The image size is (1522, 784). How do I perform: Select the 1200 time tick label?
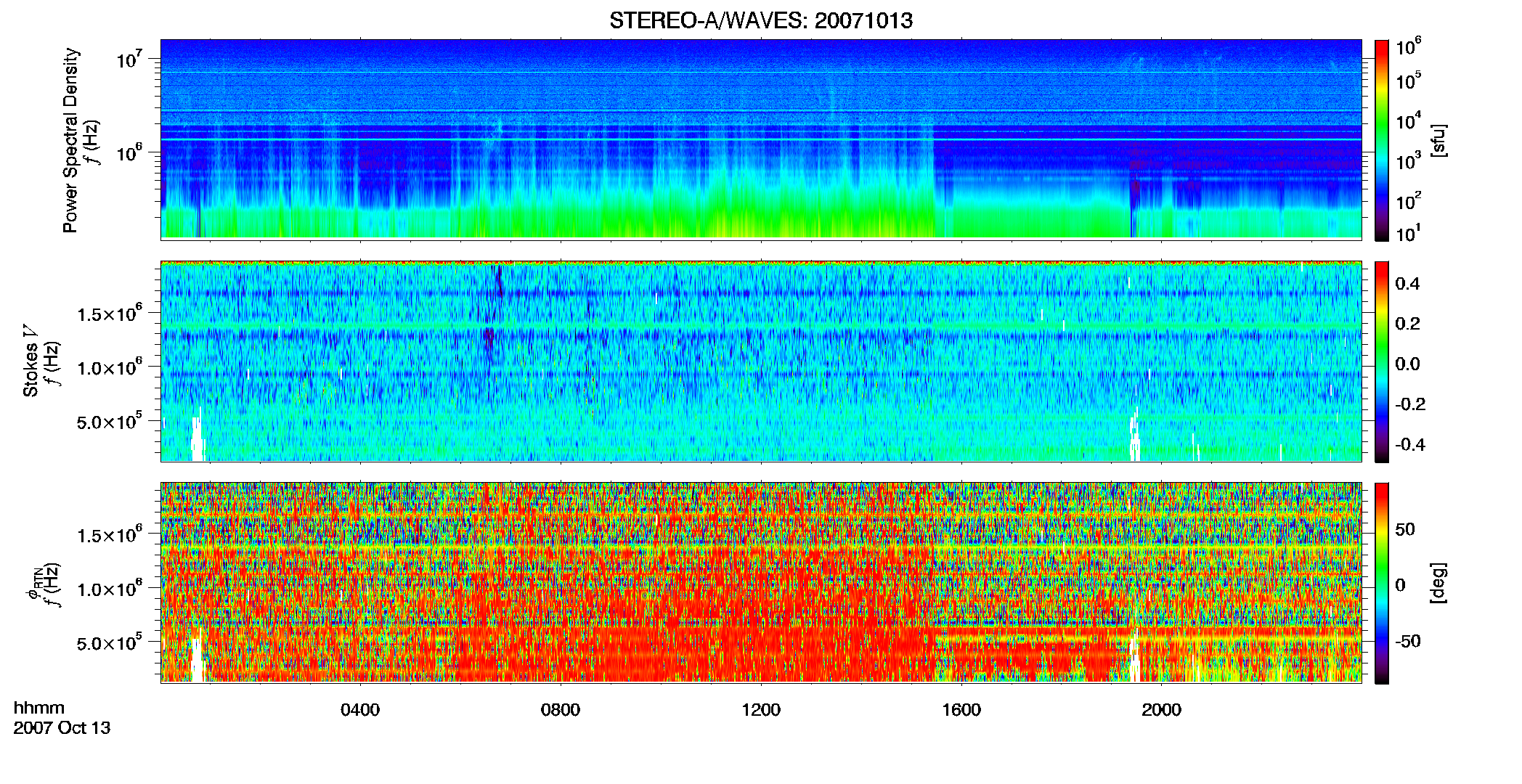coord(761,710)
